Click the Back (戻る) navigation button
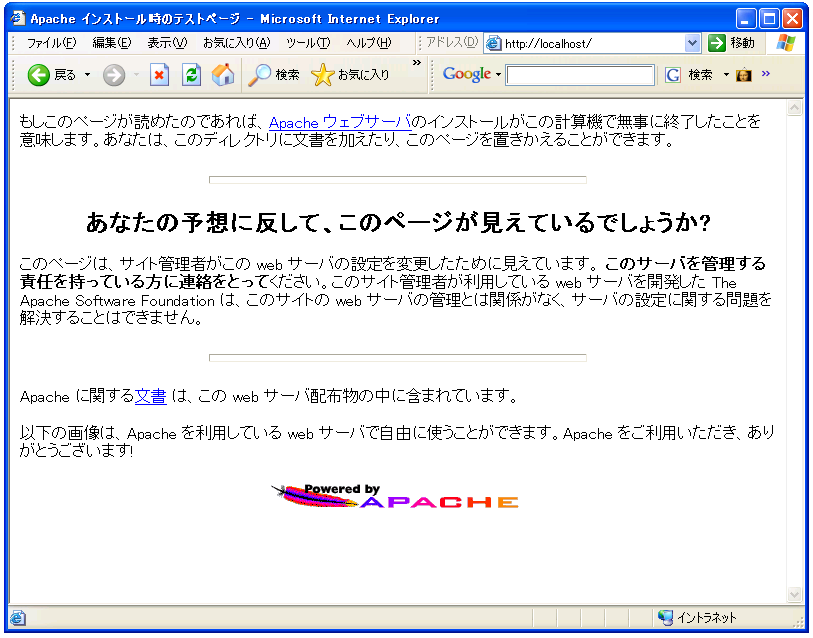 pos(52,75)
